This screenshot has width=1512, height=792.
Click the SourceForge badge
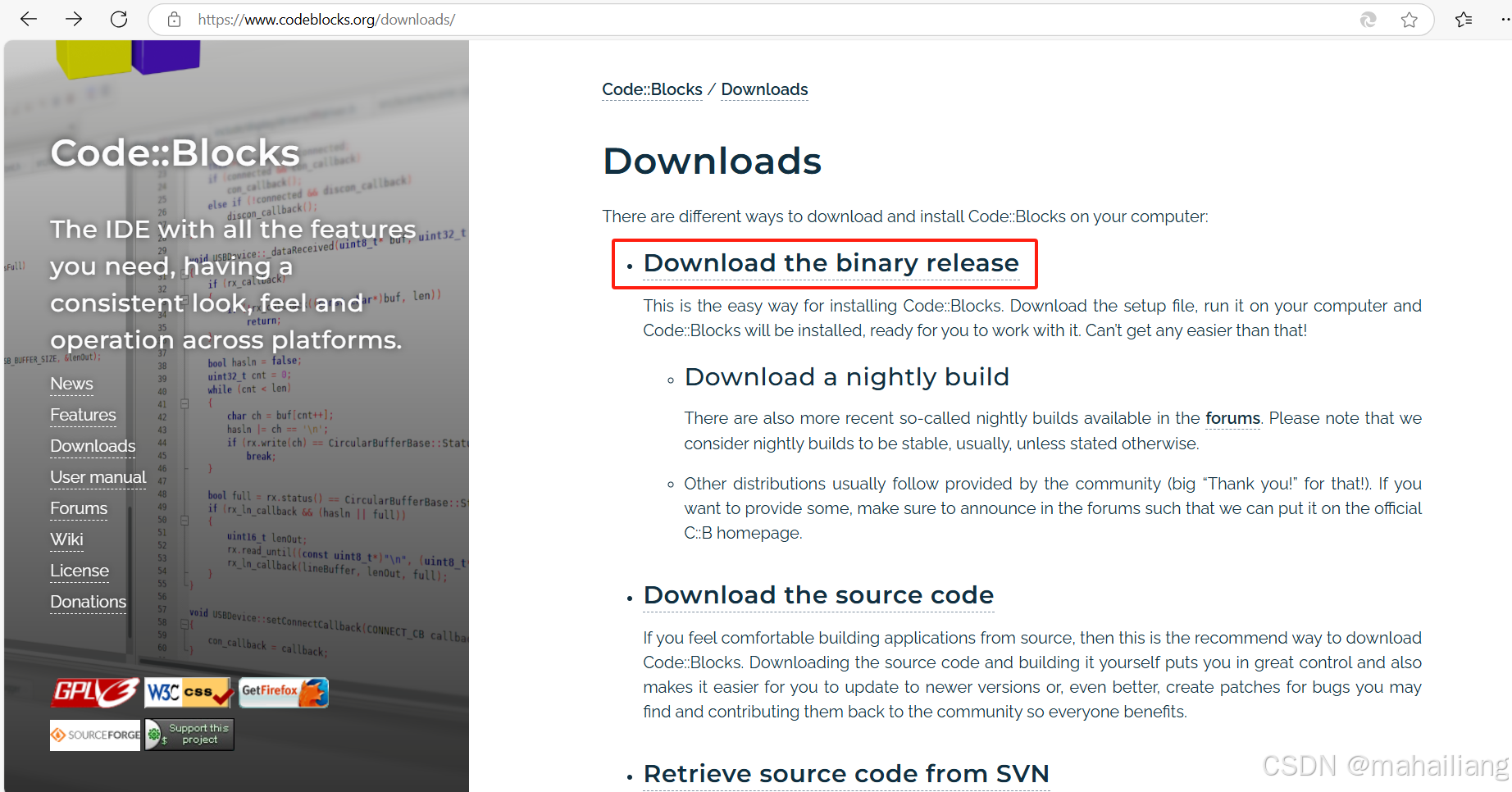(95, 735)
